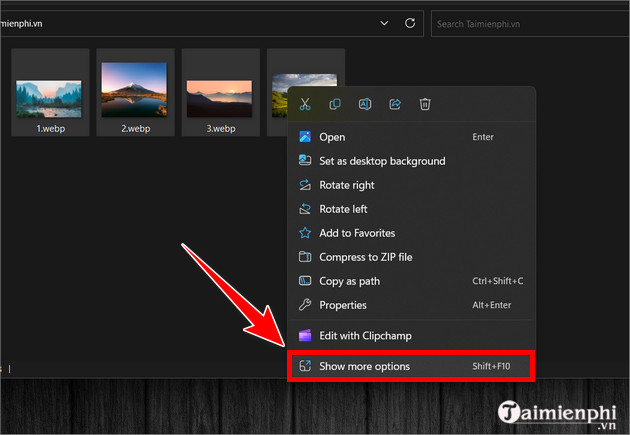Focus the Search Taimienphi.vn field

click(530, 24)
